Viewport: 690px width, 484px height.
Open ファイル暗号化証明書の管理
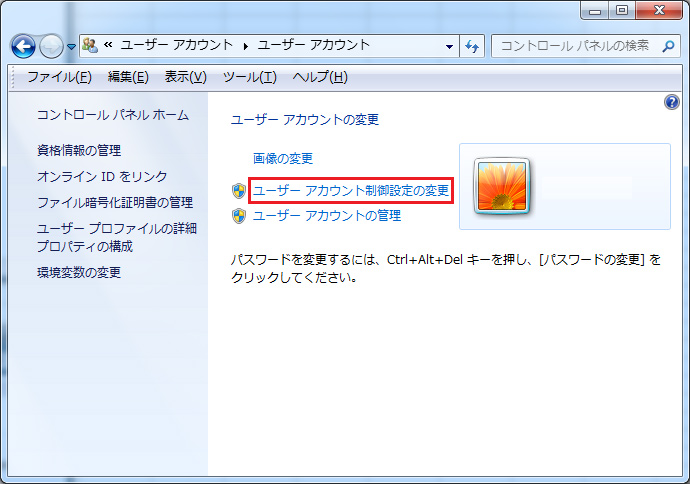coord(115,202)
